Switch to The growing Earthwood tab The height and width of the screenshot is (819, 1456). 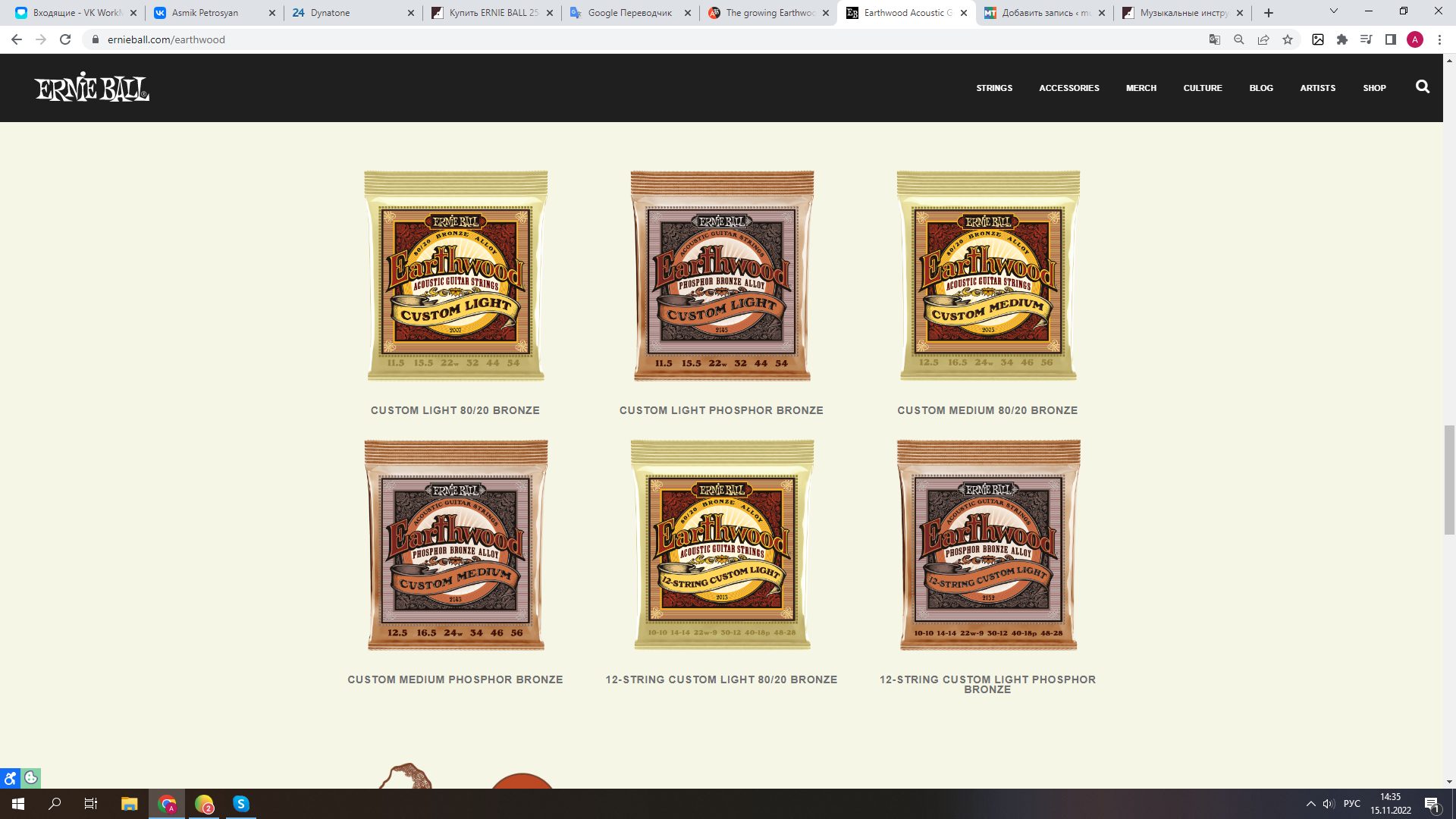[770, 13]
